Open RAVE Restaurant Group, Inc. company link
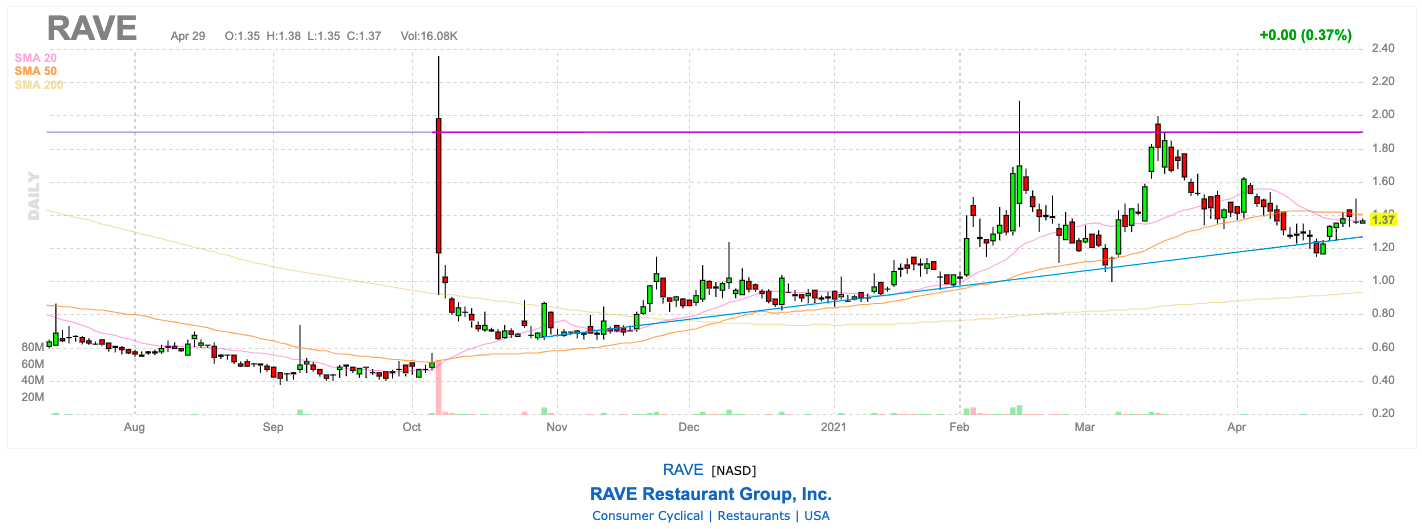Image resolution: width=1422 pixels, height=529 pixels. tap(711, 494)
